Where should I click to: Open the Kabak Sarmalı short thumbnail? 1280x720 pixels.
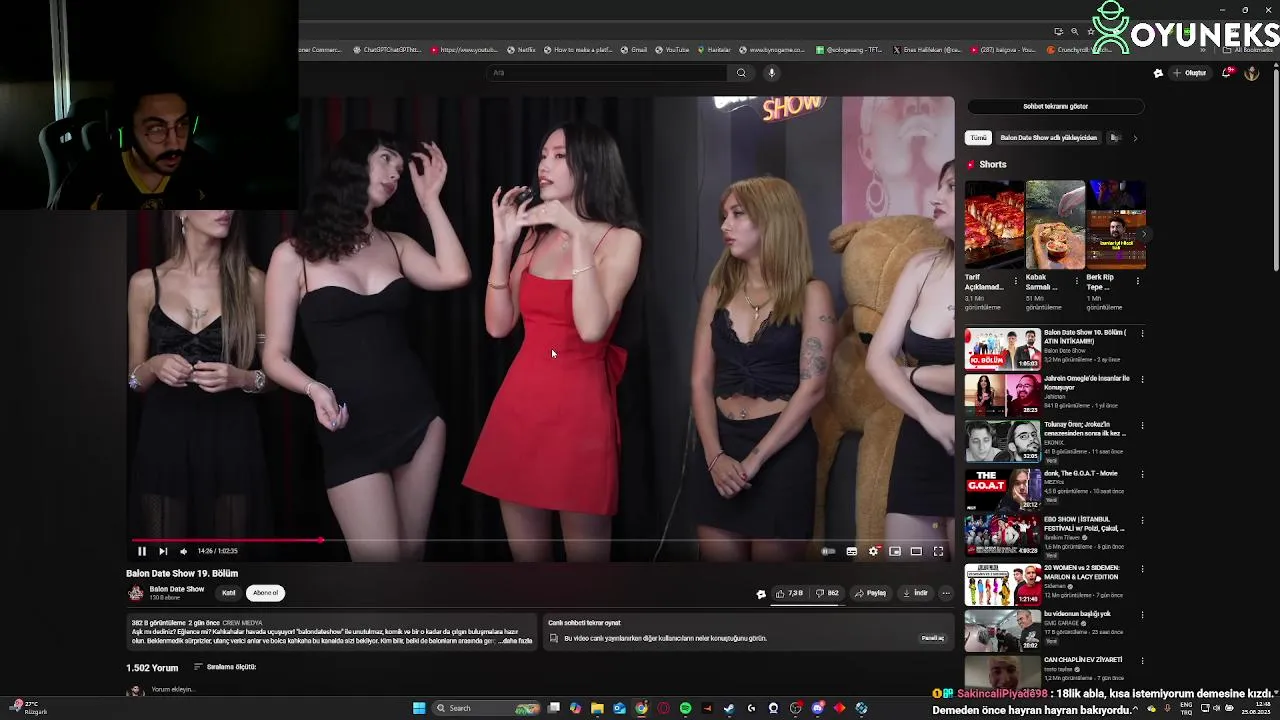[1055, 225]
